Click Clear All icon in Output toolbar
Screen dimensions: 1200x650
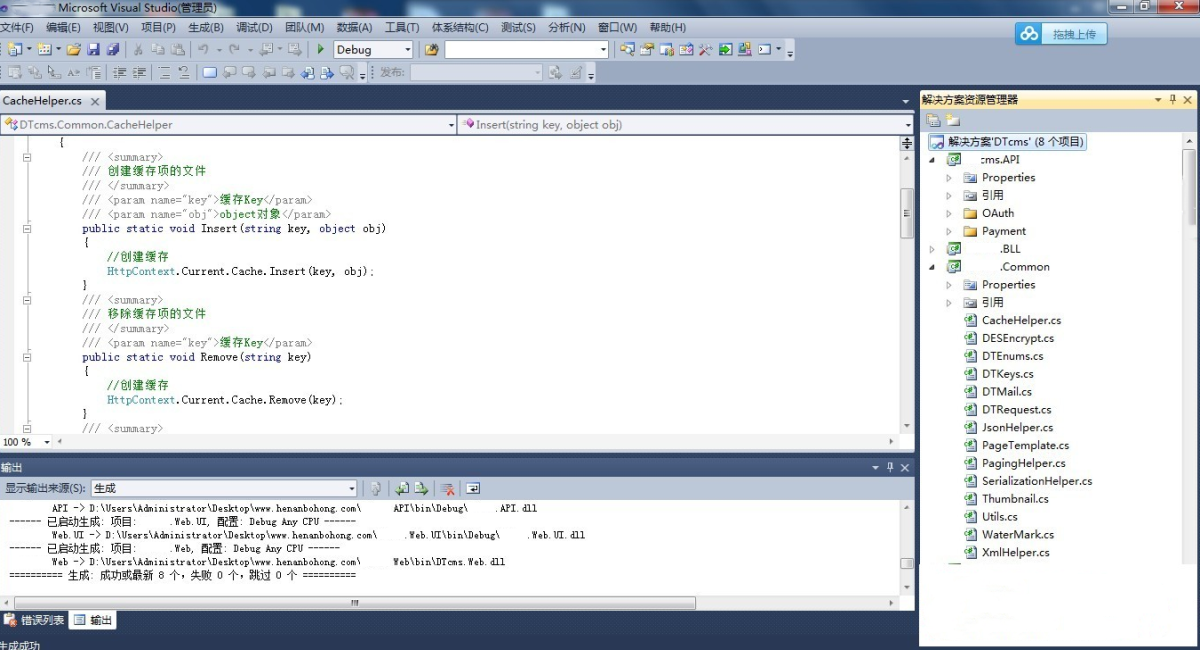pos(448,488)
